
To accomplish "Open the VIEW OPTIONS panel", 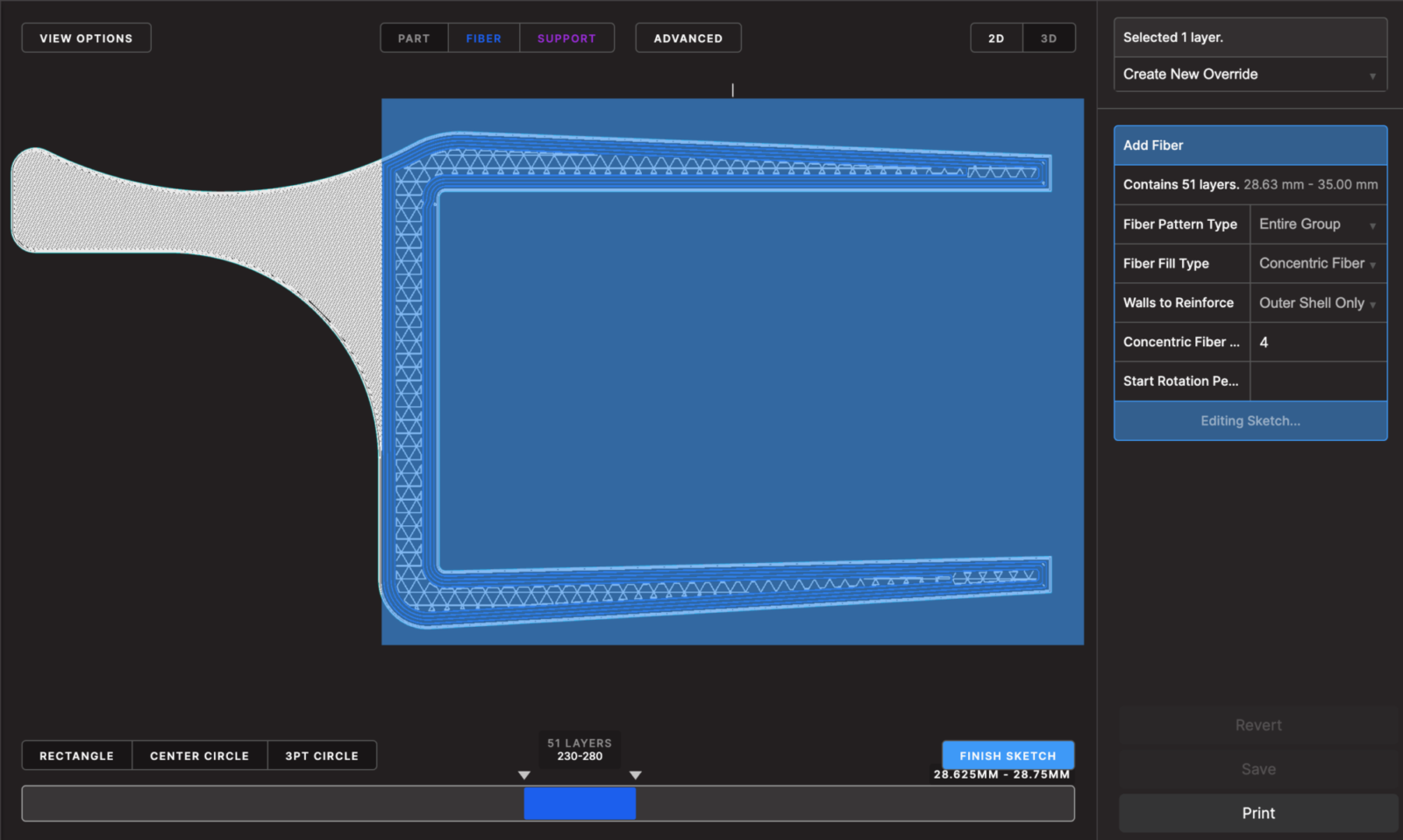I will tap(85, 38).
